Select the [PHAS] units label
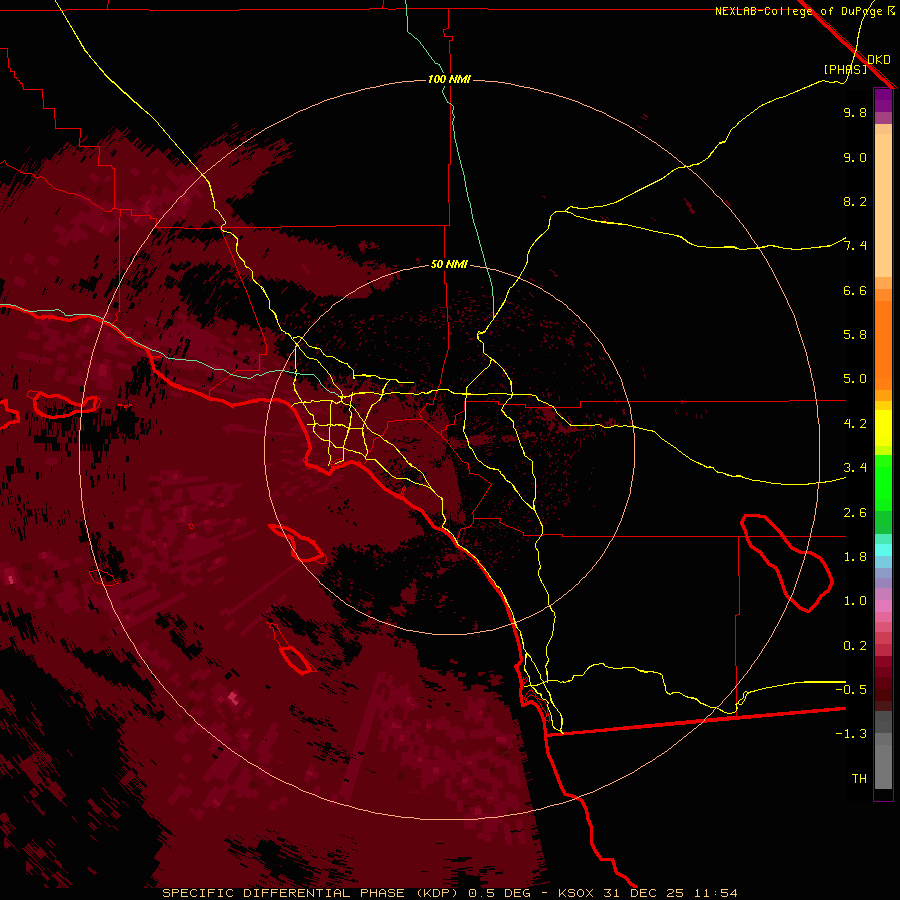900x900 pixels. click(x=845, y=69)
